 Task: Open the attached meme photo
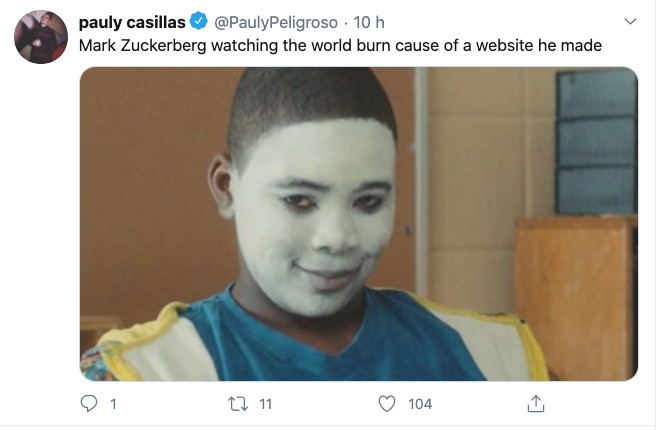359,224
